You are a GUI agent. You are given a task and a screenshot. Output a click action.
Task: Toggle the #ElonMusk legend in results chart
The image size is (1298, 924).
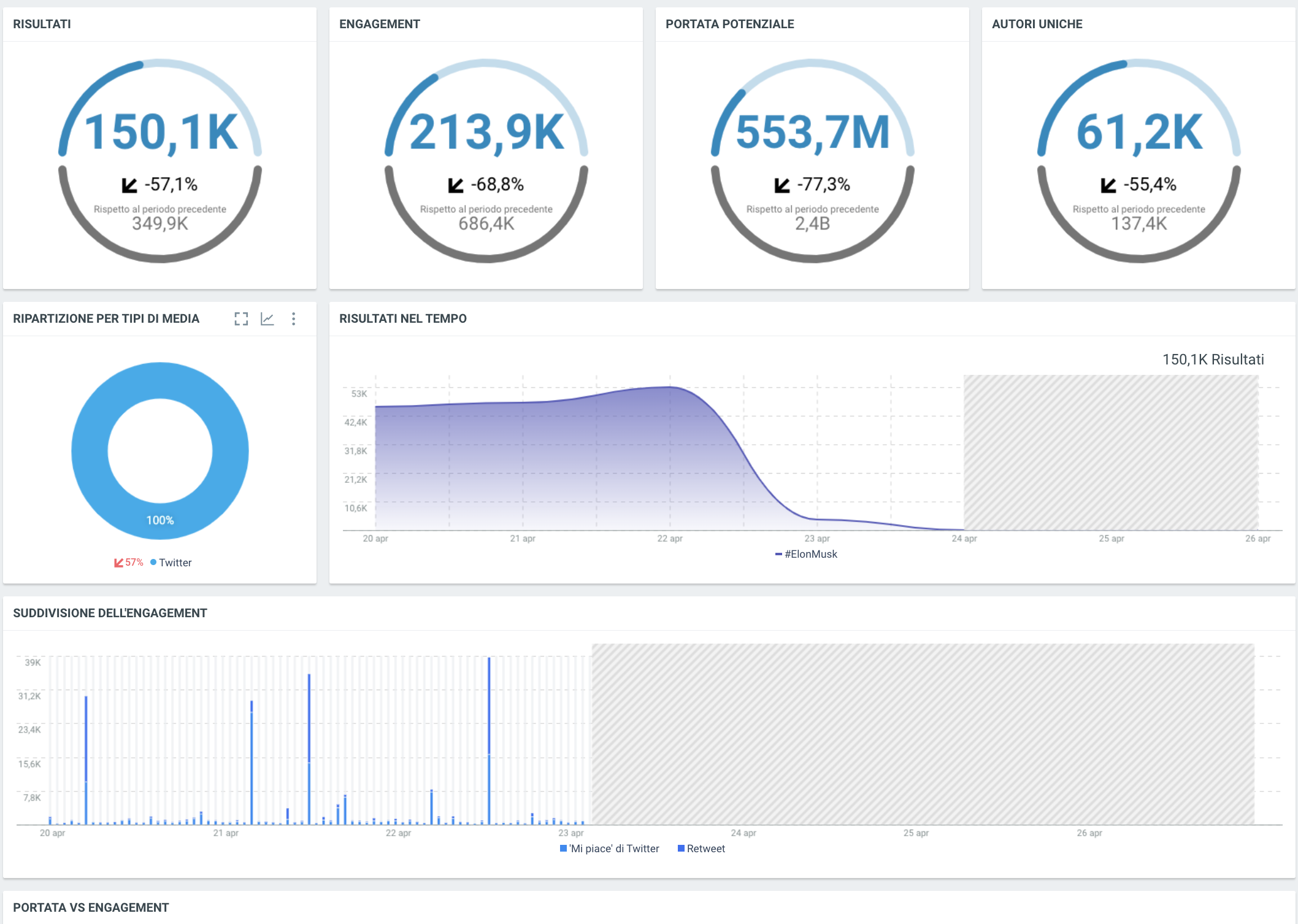(806, 554)
